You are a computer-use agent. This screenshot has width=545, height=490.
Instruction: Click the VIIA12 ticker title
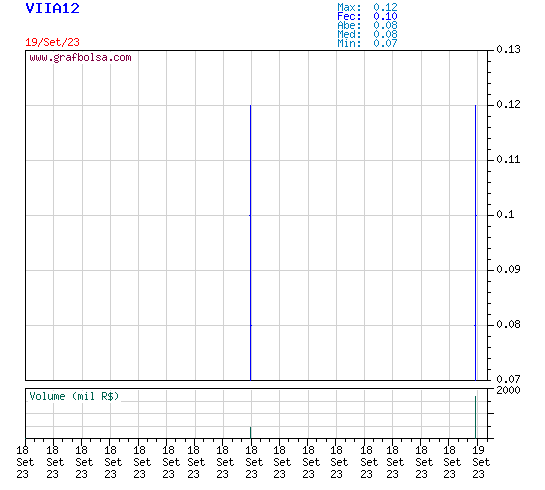[52, 8]
